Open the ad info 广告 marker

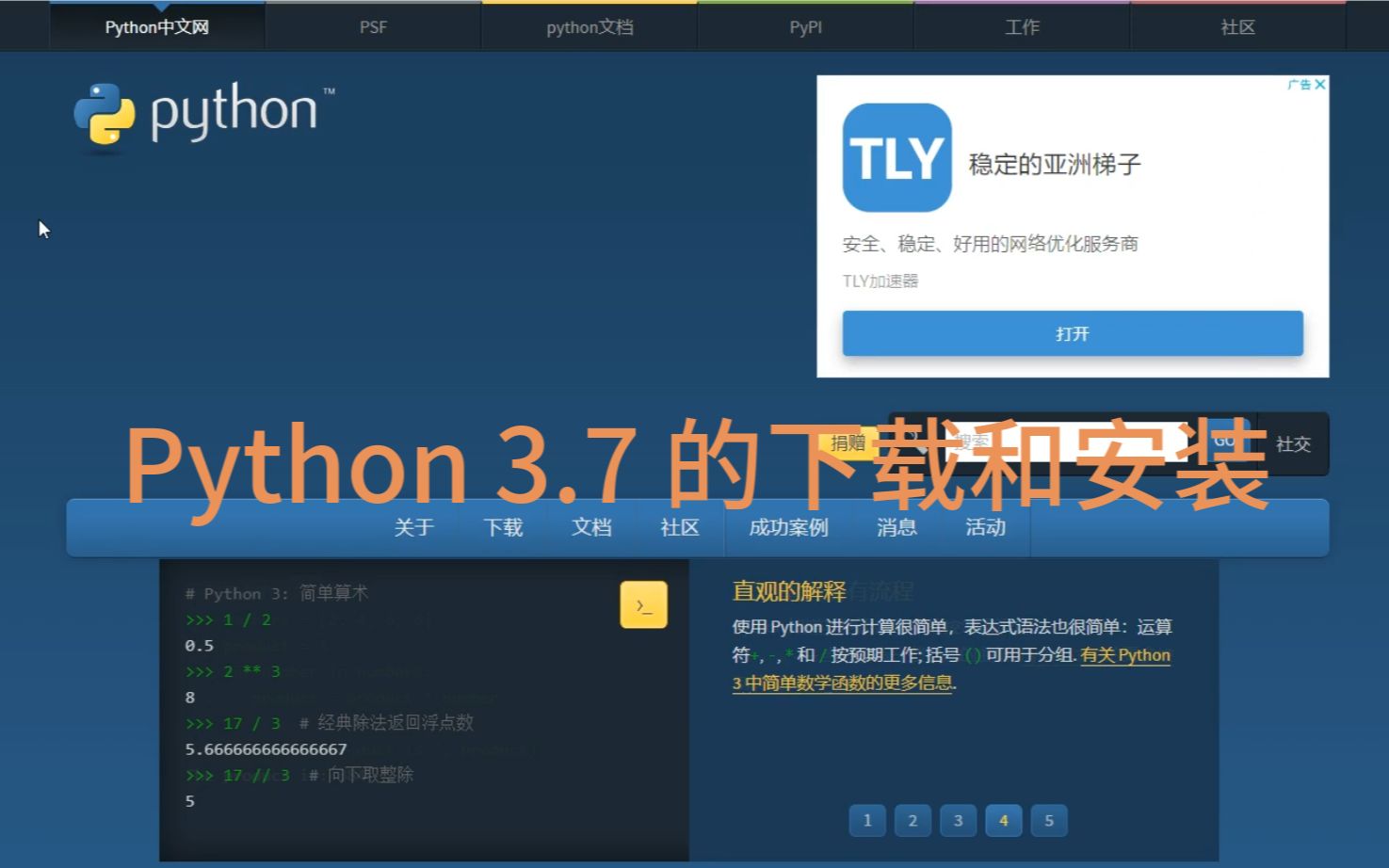pyautogui.click(x=1300, y=84)
